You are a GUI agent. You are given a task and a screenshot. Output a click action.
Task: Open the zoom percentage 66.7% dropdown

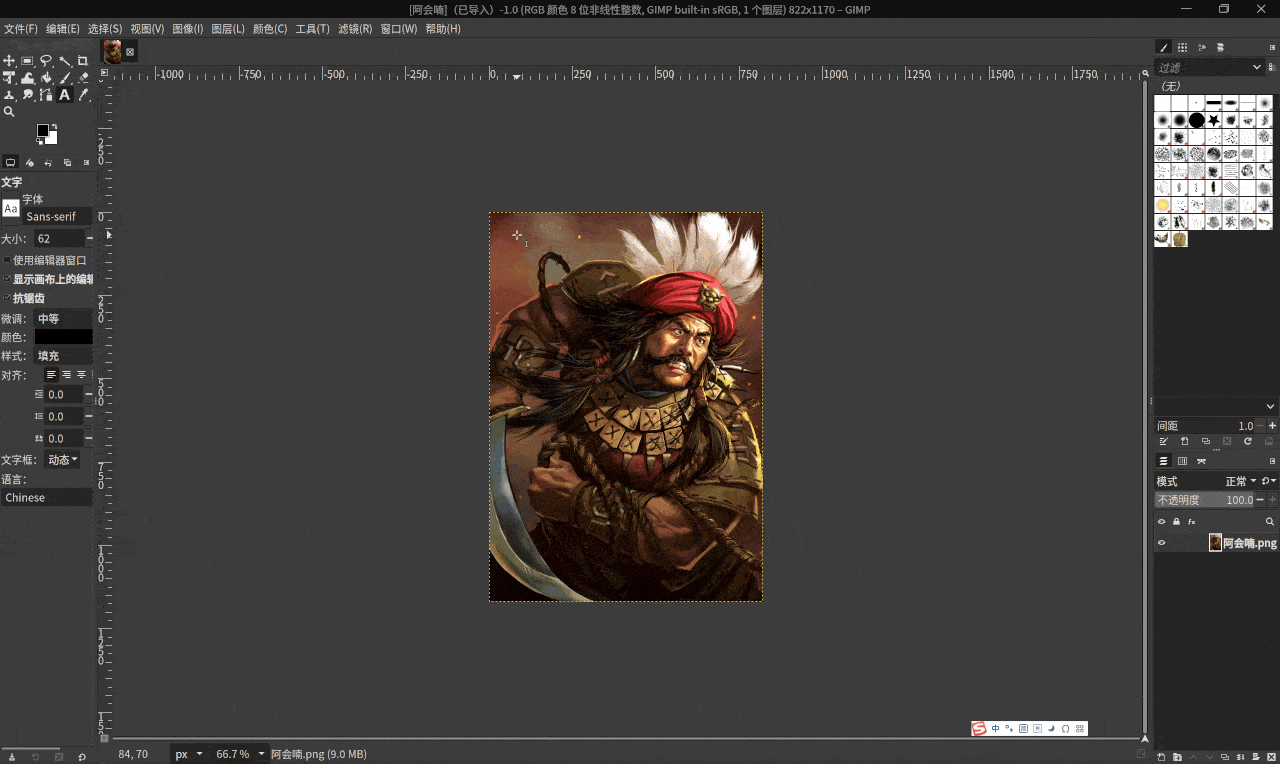tap(261, 754)
